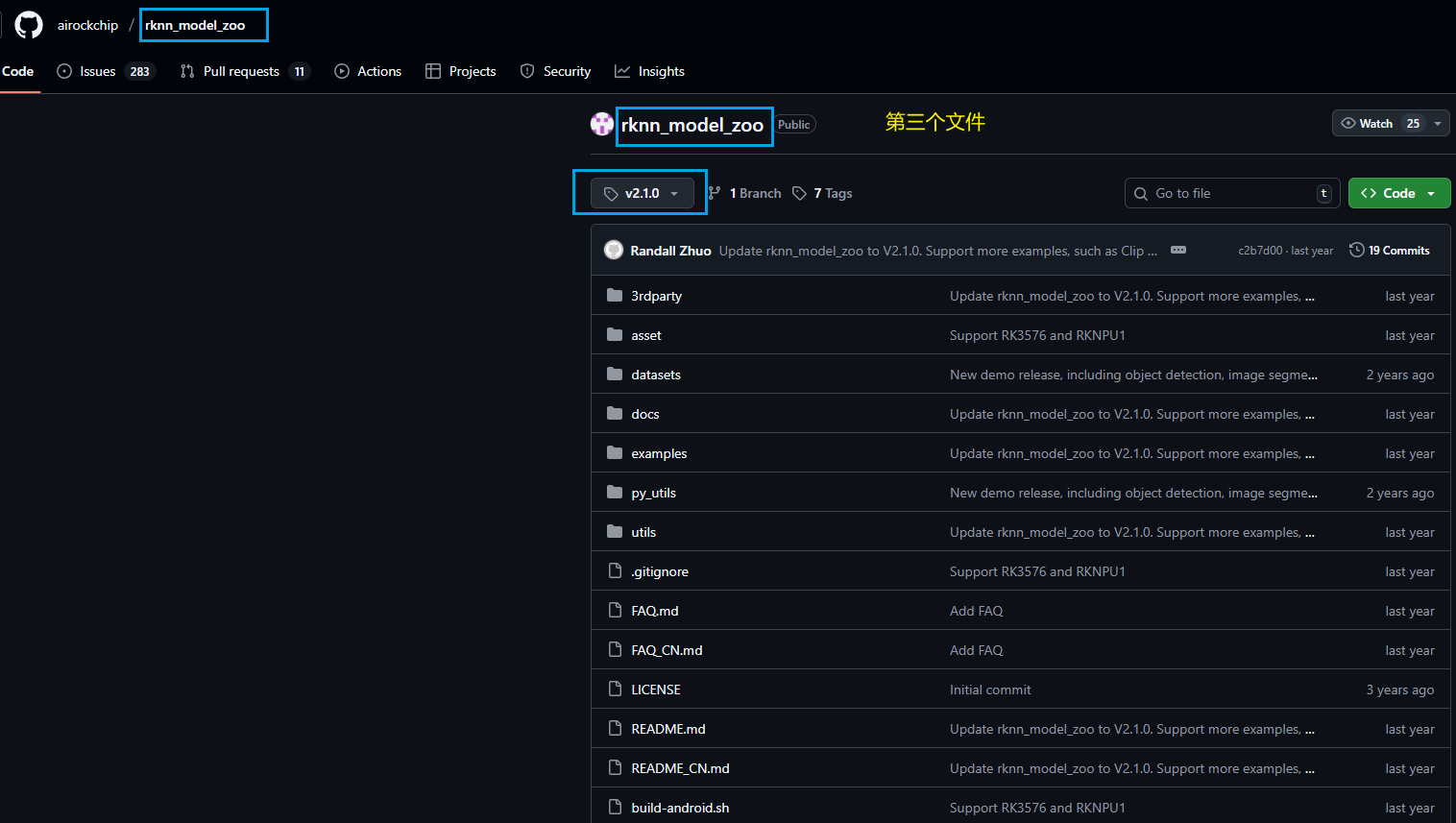Expand the Watch dropdown arrow
The height and width of the screenshot is (823, 1456).
tap(1438, 124)
